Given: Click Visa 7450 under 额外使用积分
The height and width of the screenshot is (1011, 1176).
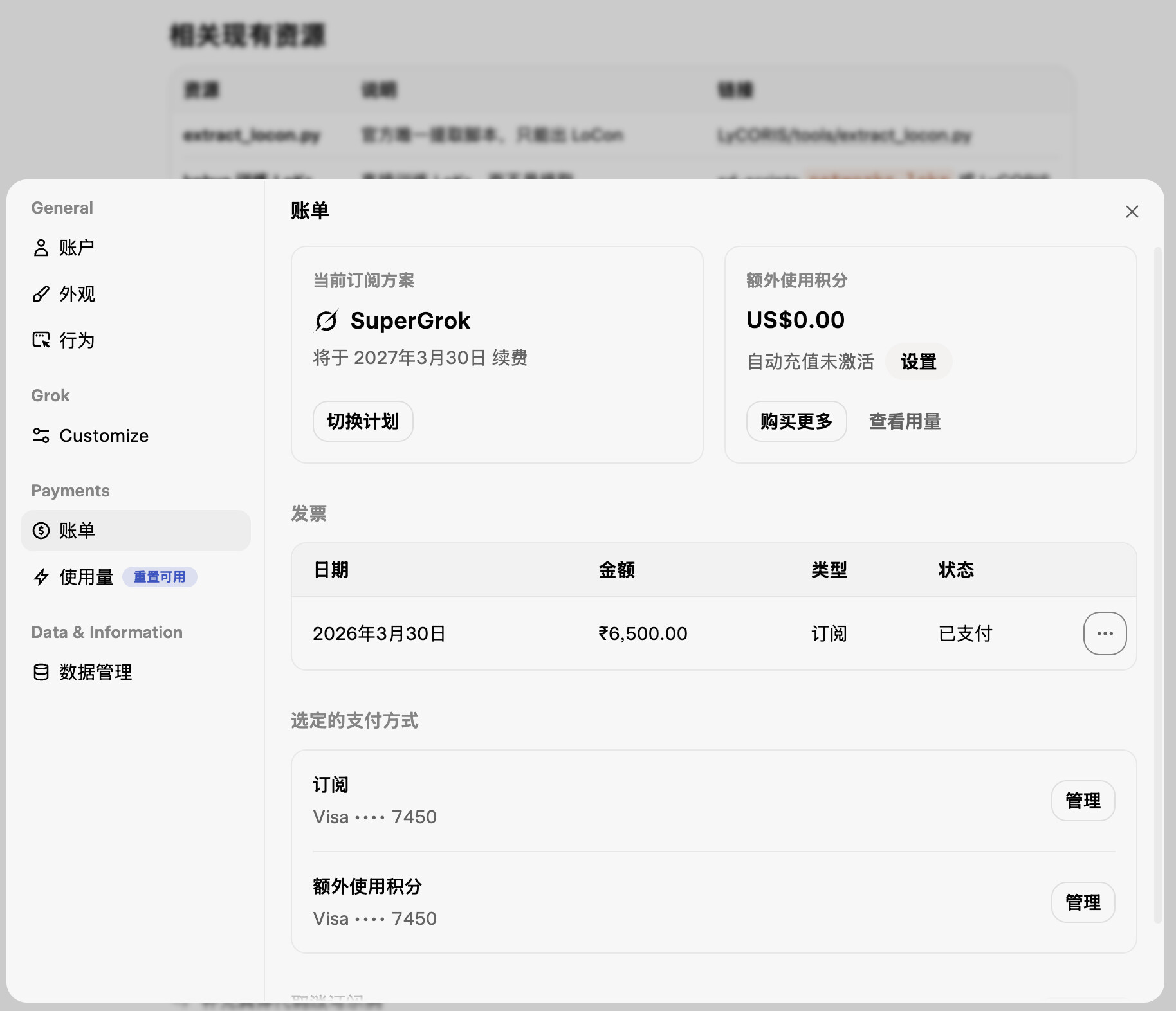Looking at the screenshot, I should click(x=375, y=918).
